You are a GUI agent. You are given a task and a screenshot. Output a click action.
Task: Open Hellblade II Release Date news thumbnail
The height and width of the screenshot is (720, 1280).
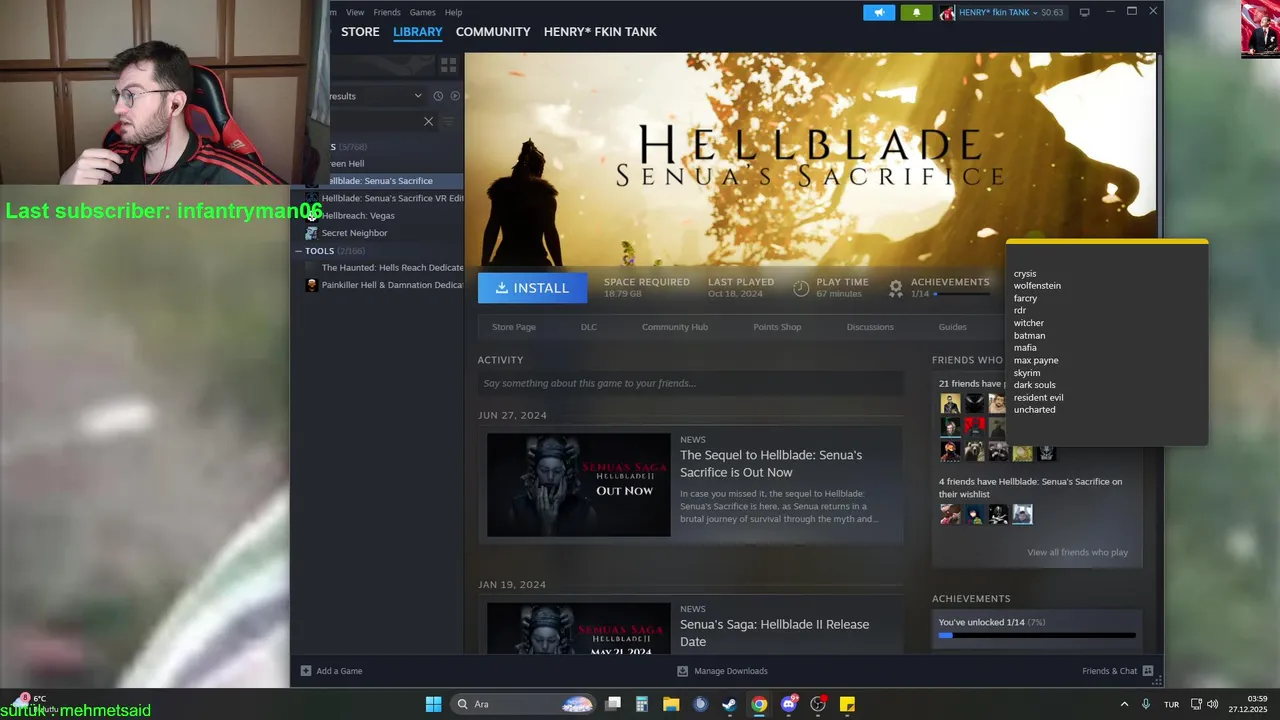click(579, 628)
